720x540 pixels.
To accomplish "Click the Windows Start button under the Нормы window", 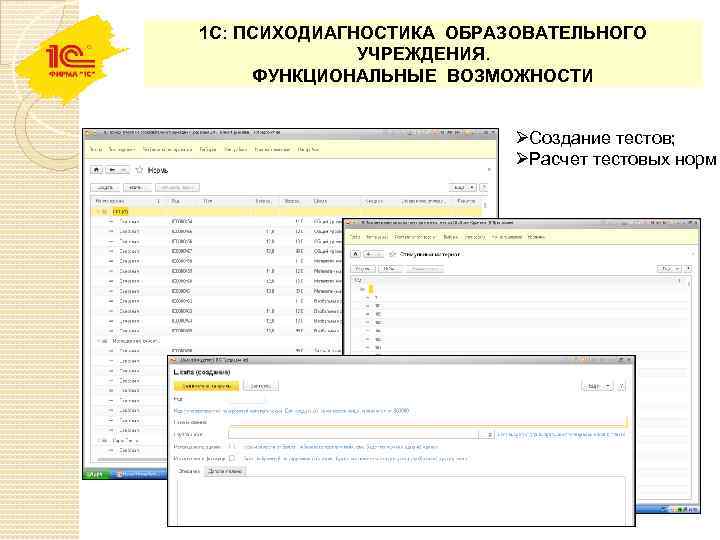I will pyautogui.click(x=95, y=474).
